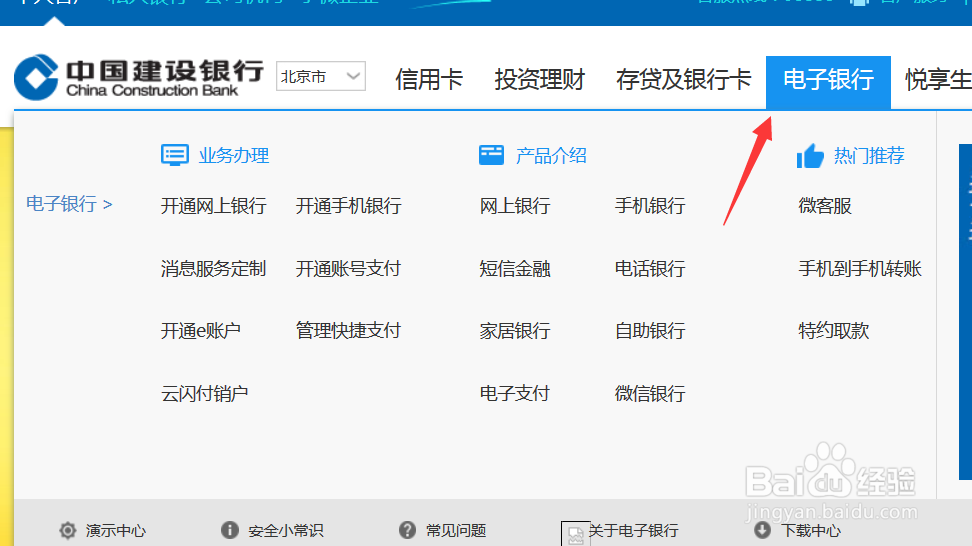The height and width of the screenshot is (546, 972).
Task: Open 演示中心 footer link
Action: pos(115,531)
